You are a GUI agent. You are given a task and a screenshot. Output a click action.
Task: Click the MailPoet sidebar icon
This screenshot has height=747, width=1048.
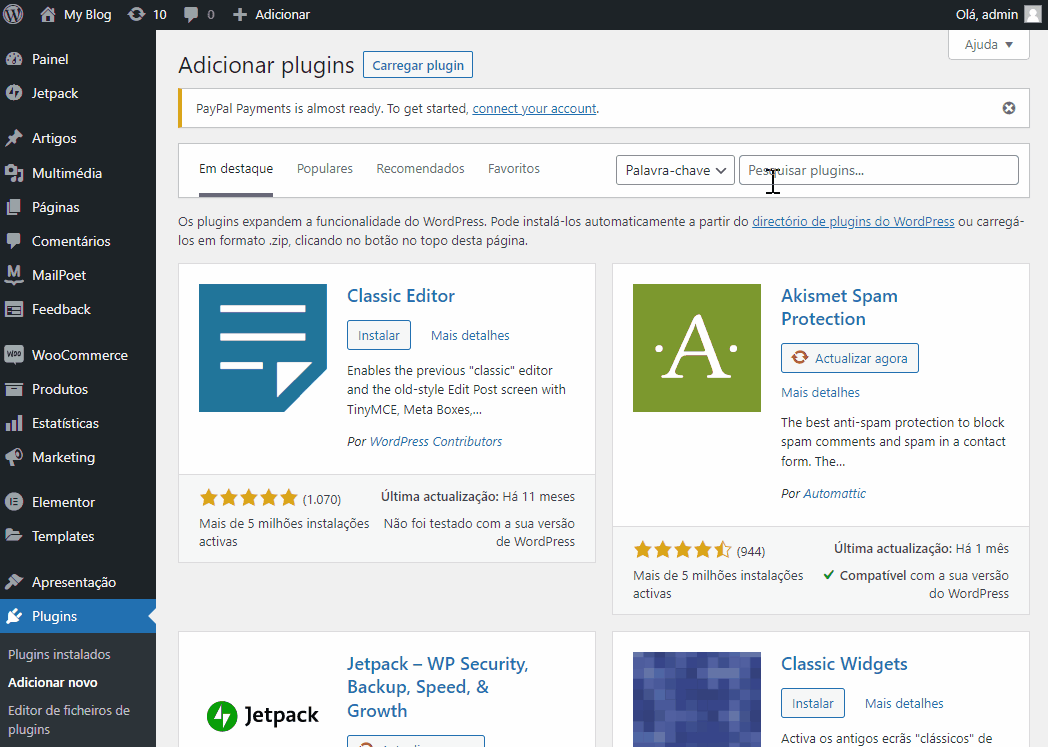(x=14, y=275)
